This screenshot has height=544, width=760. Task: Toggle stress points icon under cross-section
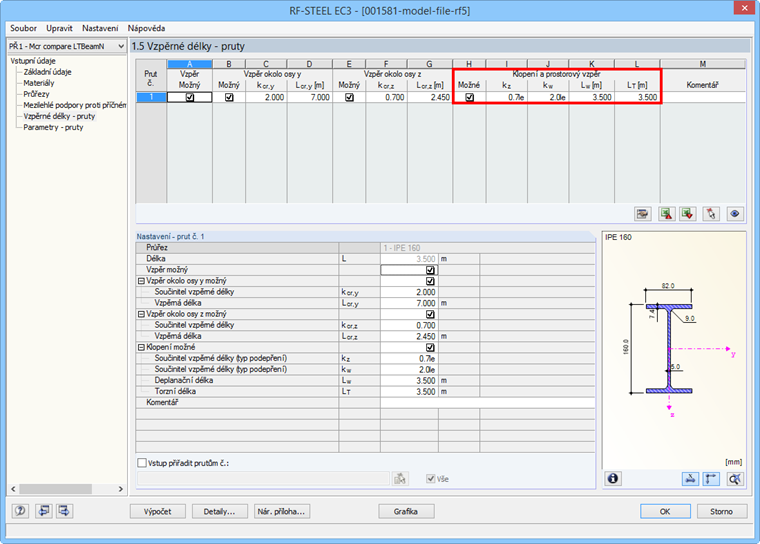[690, 479]
